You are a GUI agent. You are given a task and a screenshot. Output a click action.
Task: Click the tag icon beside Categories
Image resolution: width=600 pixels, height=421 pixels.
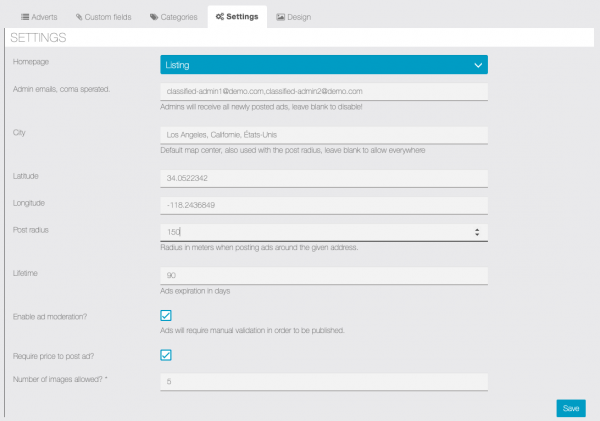click(x=153, y=17)
